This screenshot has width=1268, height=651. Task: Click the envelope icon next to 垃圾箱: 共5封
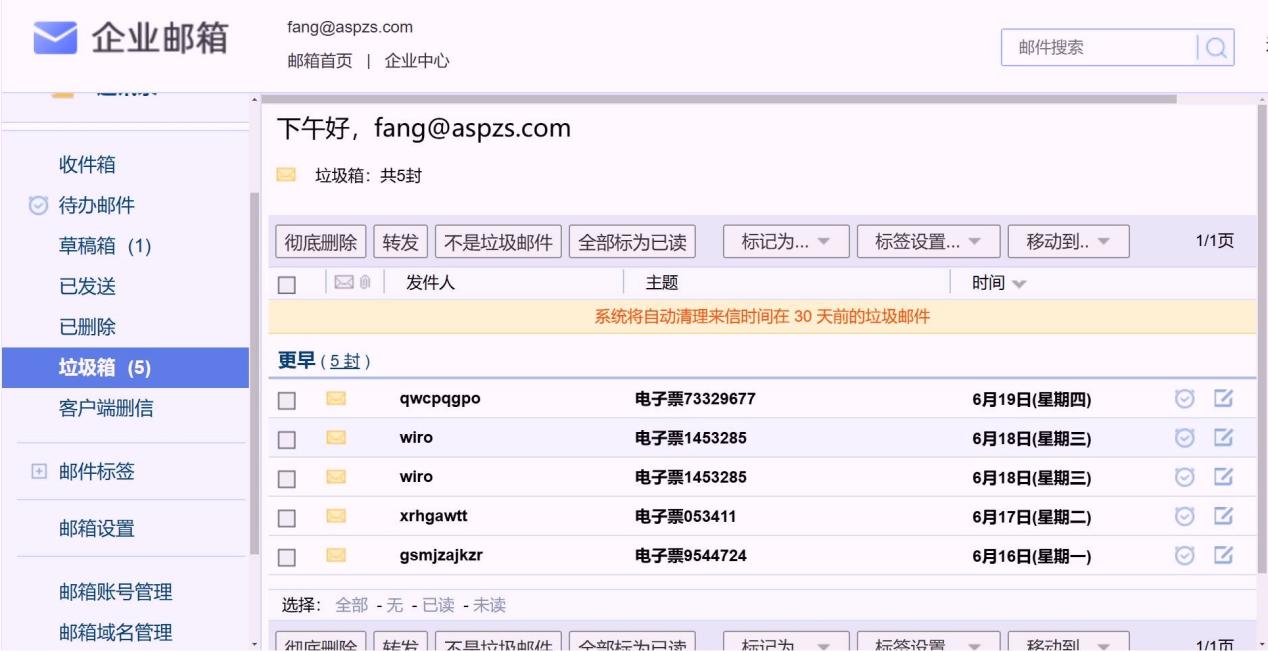pyautogui.click(x=286, y=176)
